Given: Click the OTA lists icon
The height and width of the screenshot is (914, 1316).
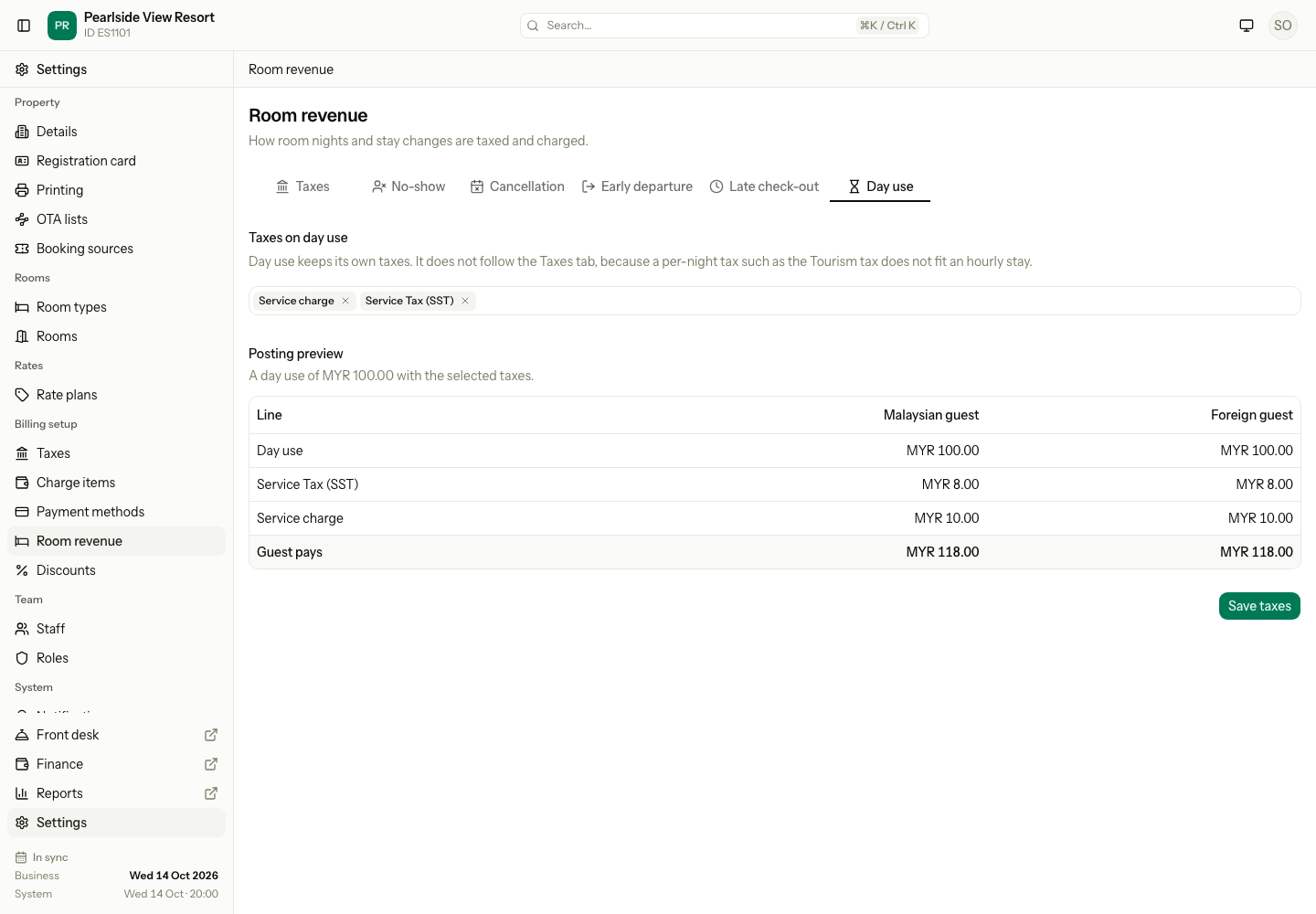Looking at the screenshot, I should tap(22, 219).
